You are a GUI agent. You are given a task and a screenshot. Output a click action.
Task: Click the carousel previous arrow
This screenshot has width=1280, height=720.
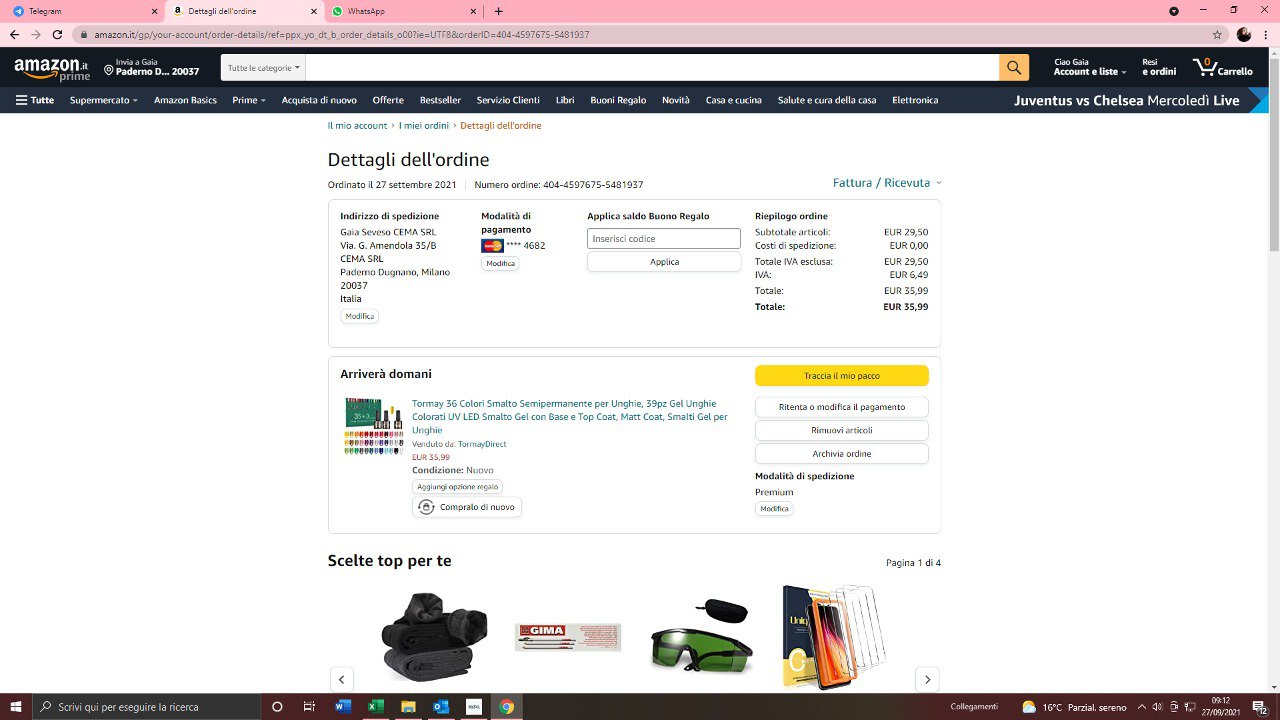[341, 679]
